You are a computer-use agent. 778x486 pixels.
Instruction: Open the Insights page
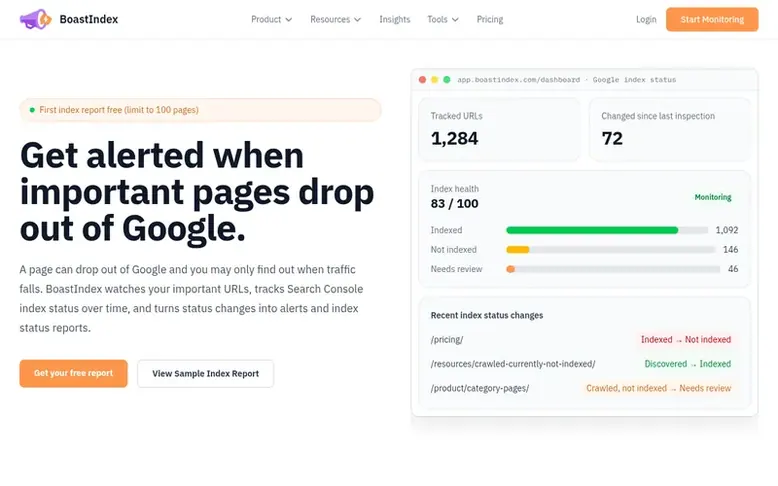pos(394,19)
